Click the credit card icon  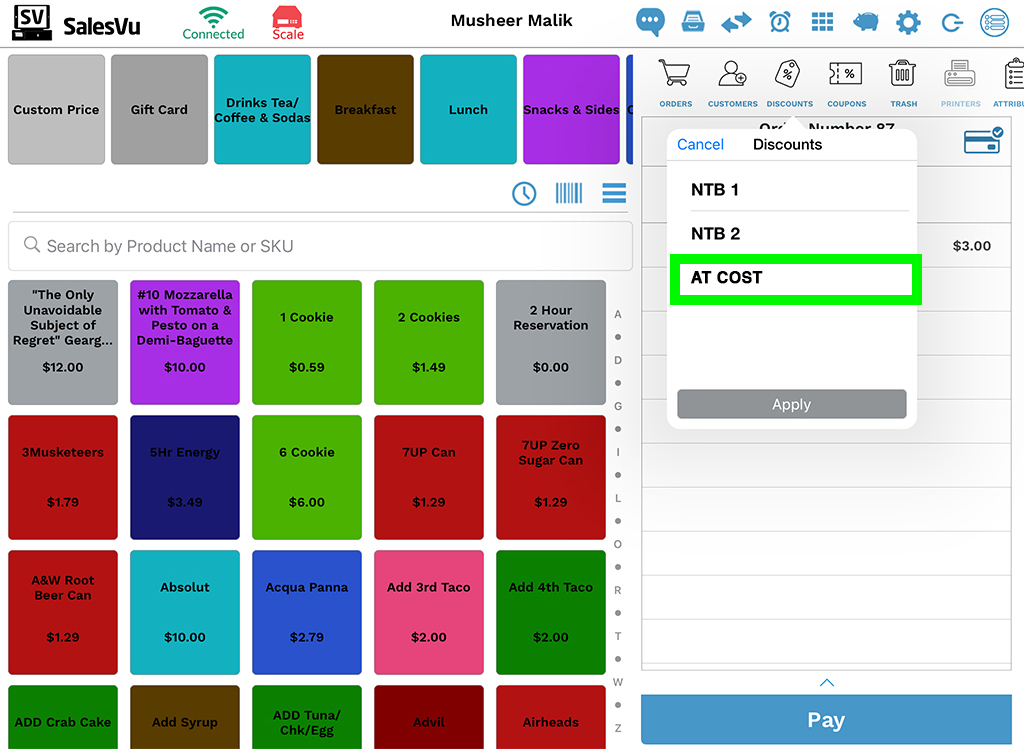(983, 140)
